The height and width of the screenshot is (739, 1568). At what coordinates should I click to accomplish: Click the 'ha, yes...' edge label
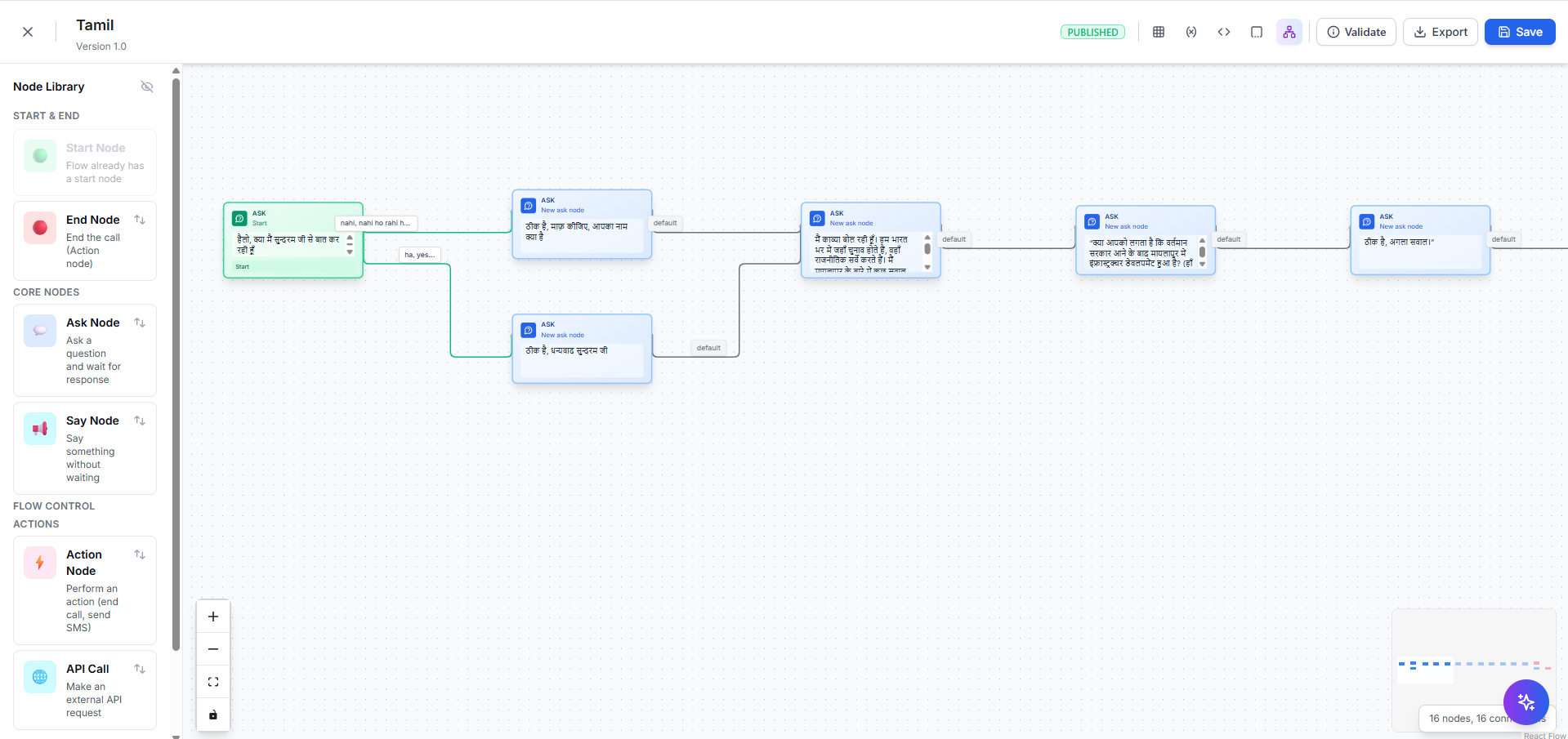[419, 255]
